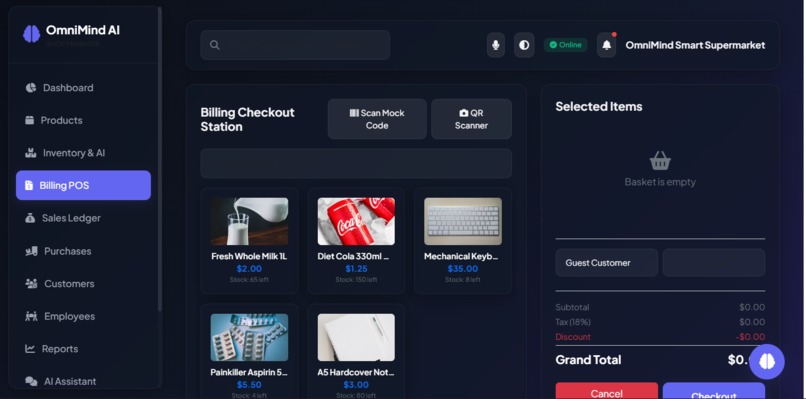This screenshot has width=806, height=399.
Task: Click the red Discount label
Action: pyautogui.click(x=573, y=337)
